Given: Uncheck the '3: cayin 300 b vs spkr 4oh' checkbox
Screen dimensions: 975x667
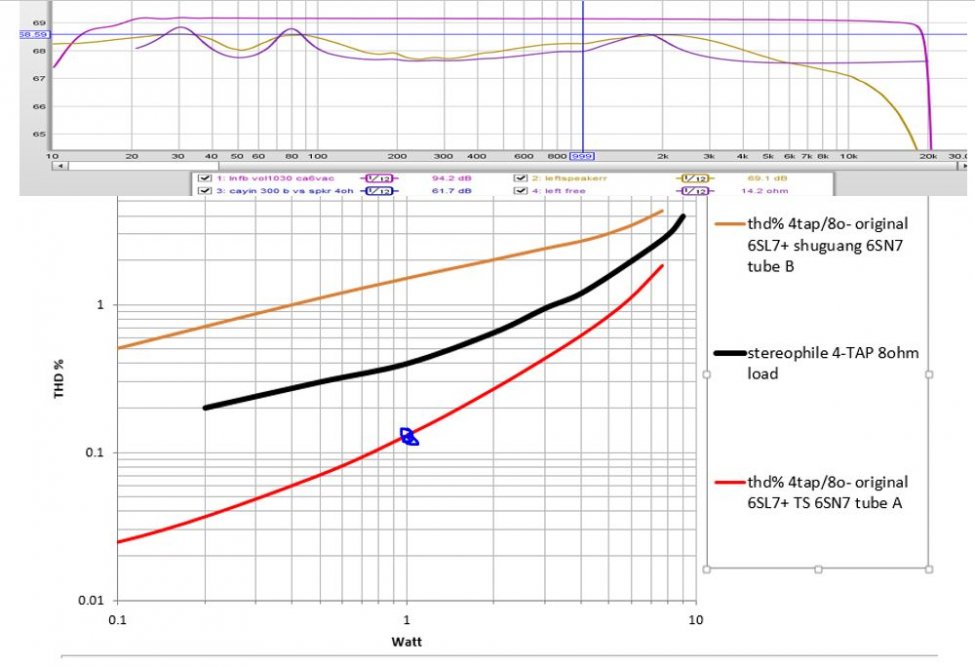Looking at the screenshot, I should pyautogui.click(x=205, y=191).
